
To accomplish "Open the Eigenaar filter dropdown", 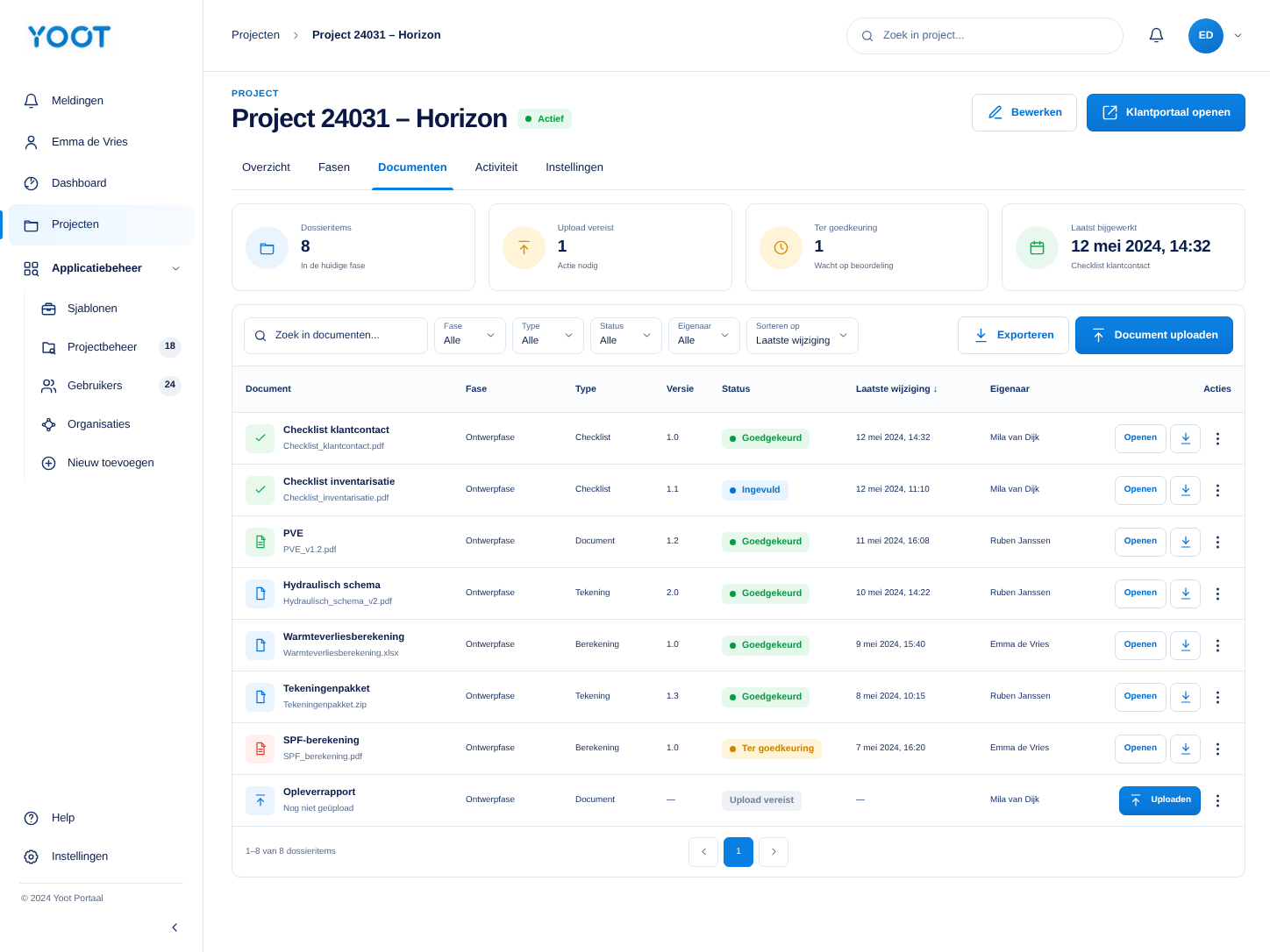I will point(704,336).
